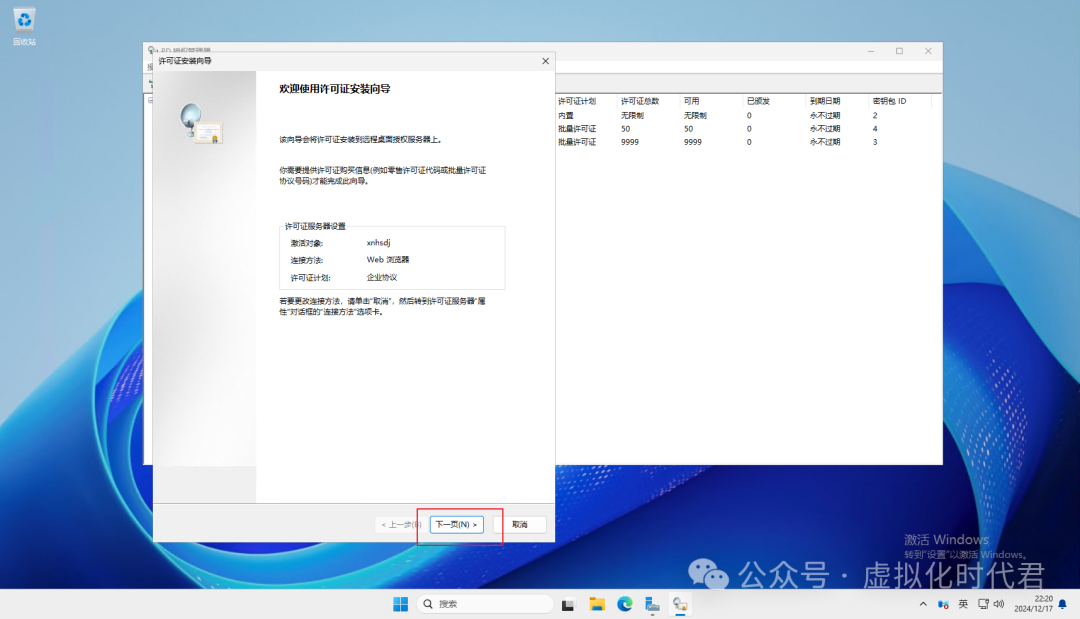Switch the 英 input method indicator
Image resolution: width=1080 pixels, height=619 pixels.
click(x=963, y=604)
